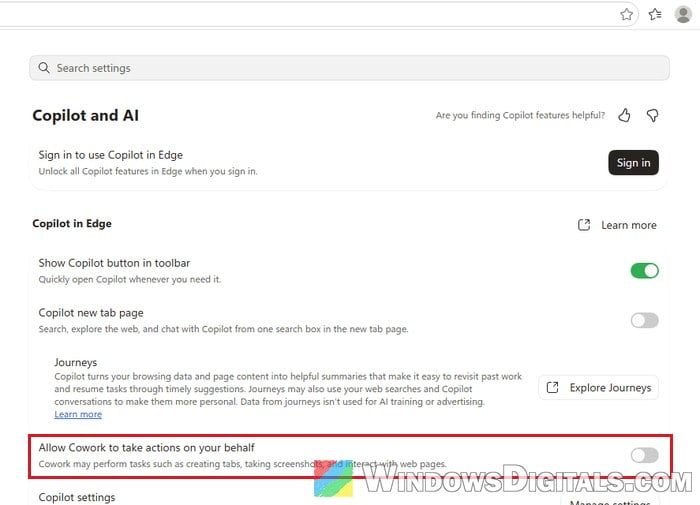Open the Learn more link under Journeys
The image size is (700, 505).
78,414
